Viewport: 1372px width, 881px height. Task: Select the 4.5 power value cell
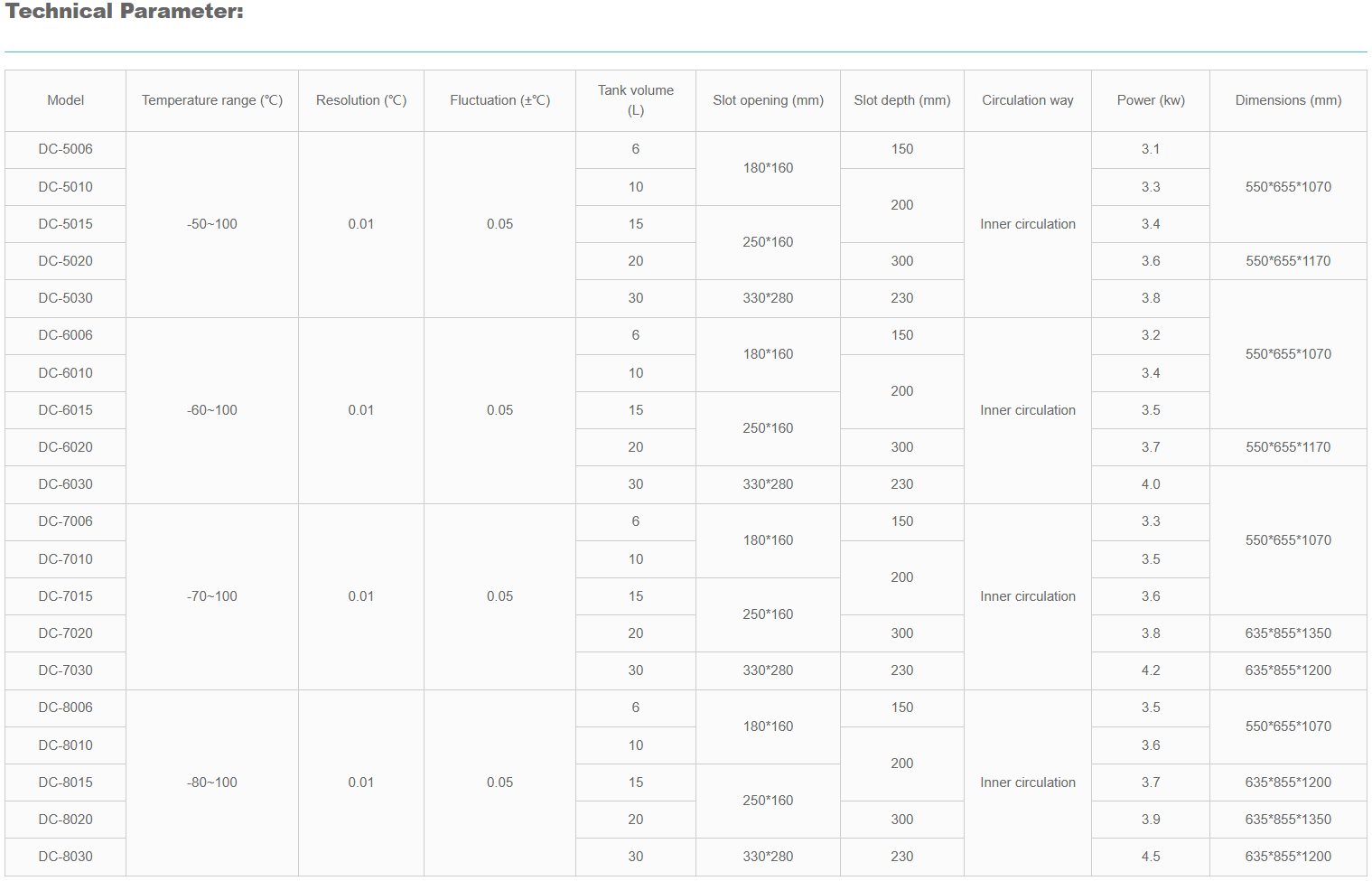[1151, 857]
